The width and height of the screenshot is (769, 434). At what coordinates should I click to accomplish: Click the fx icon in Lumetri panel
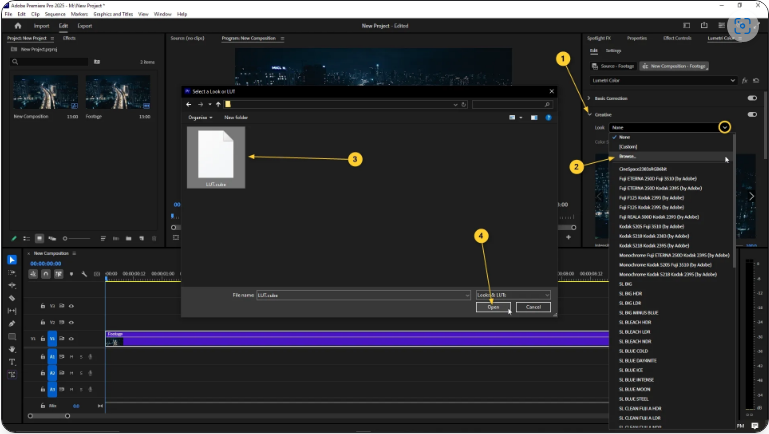(x=744, y=80)
